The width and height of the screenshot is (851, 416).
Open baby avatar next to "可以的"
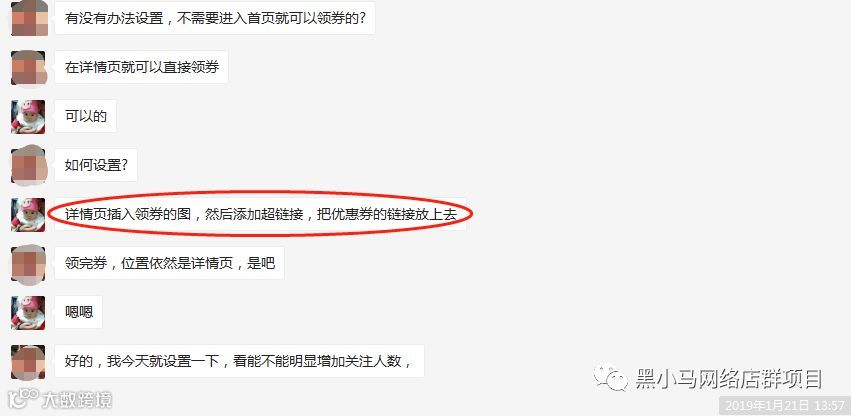pyautogui.click(x=28, y=117)
